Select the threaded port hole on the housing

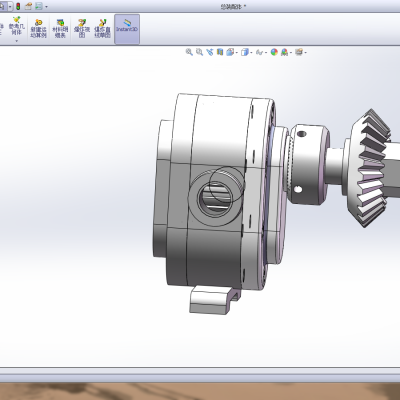point(215,199)
